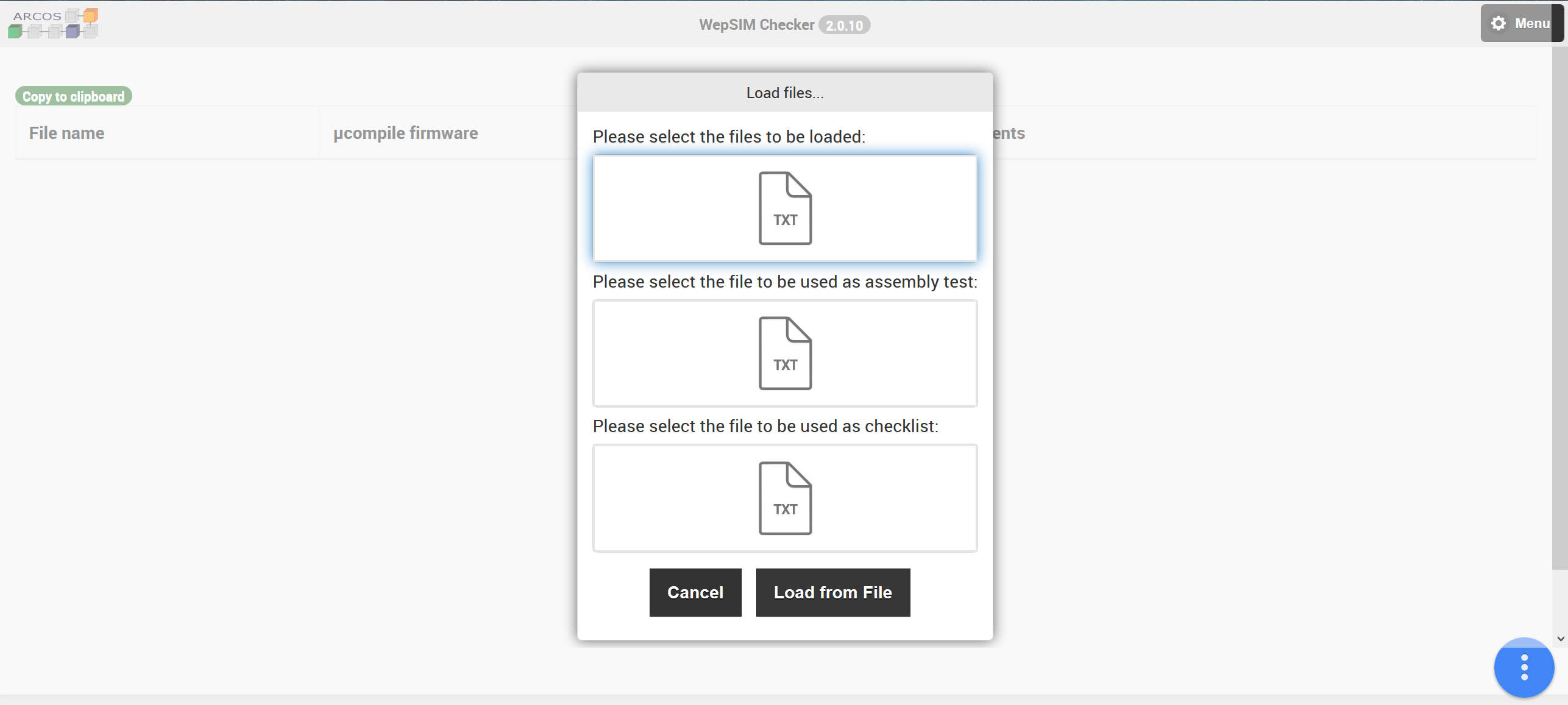Image resolution: width=1568 pixels, height=705 pixels.
Task: Click Copy to clipboard badge
Action: pyautogui.click(x=73, y=96)
